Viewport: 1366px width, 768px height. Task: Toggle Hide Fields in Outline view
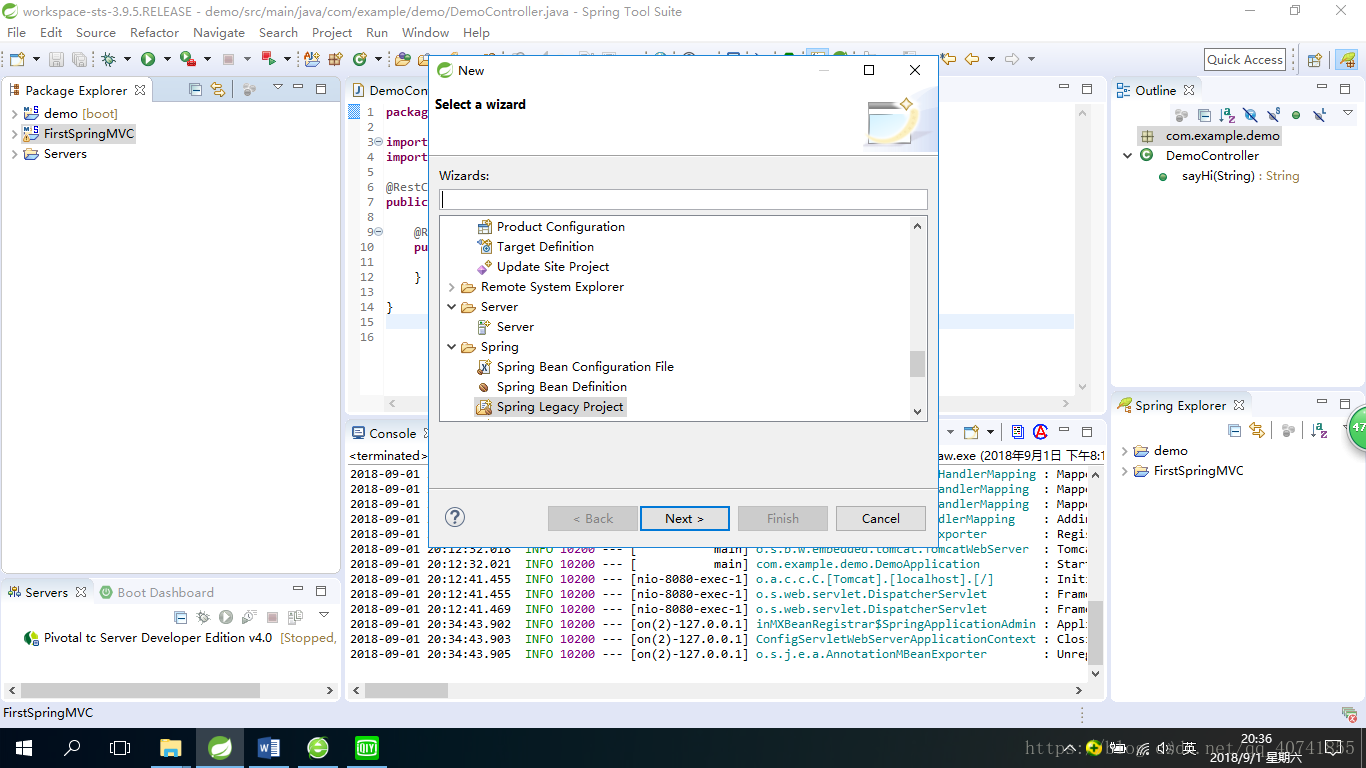click(x=1250, y=115)
